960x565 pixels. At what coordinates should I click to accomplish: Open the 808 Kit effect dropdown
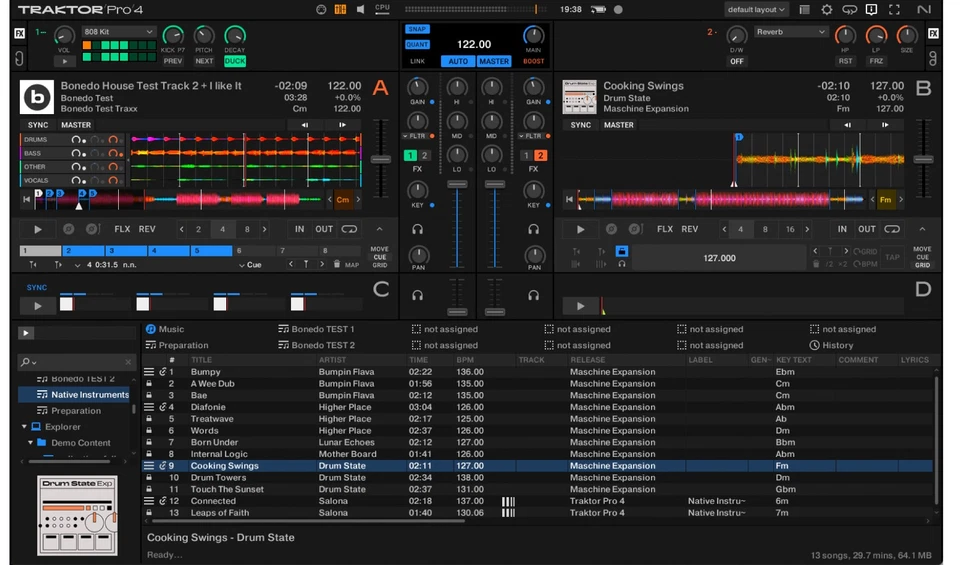[x=118, y=31]
